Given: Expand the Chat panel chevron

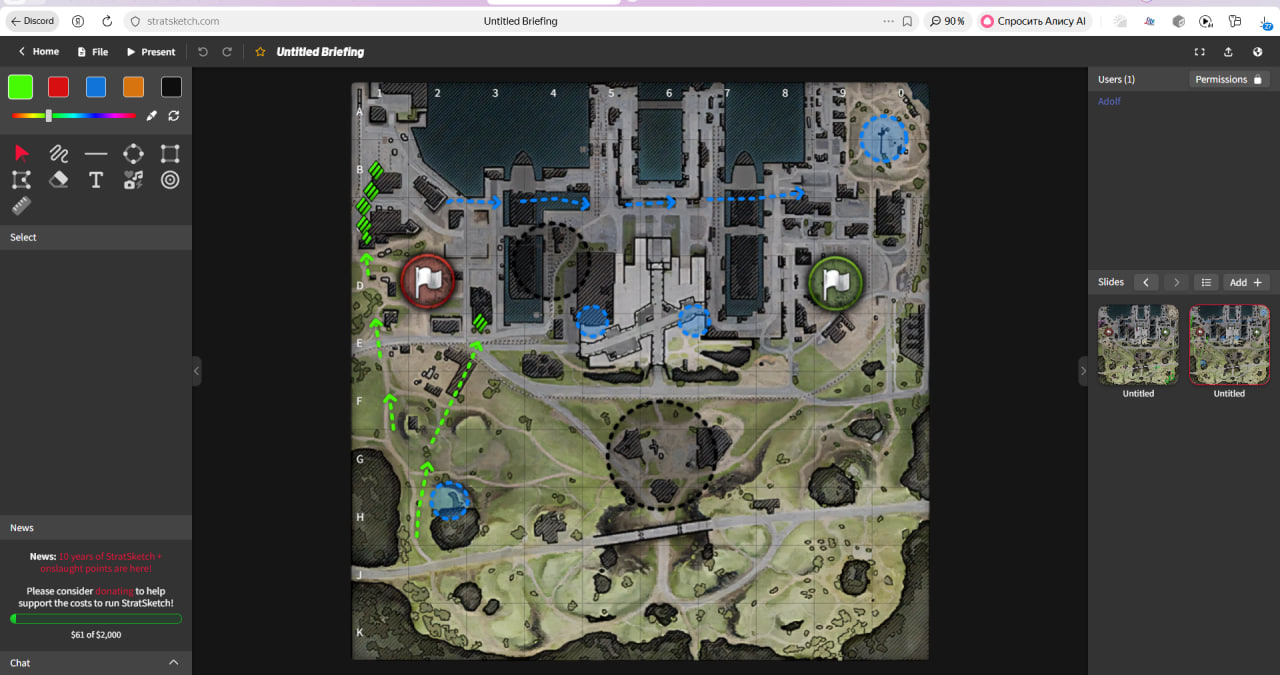Looking at the screenshot, I should 174,663.
